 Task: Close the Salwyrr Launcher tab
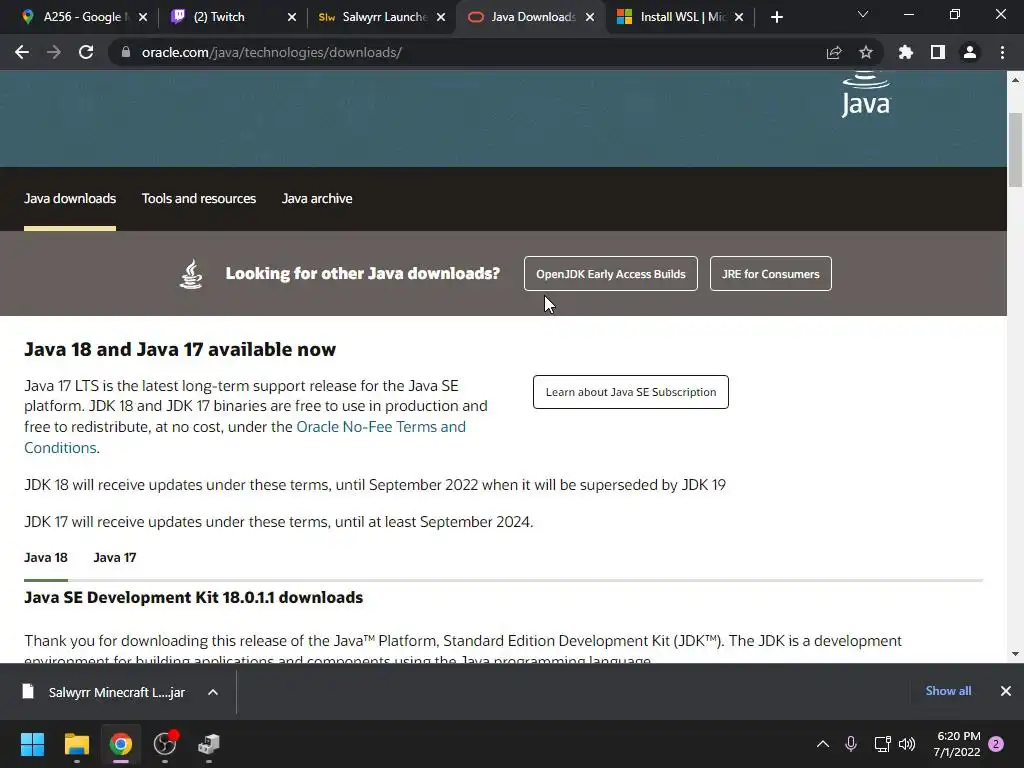click(441, 17)
